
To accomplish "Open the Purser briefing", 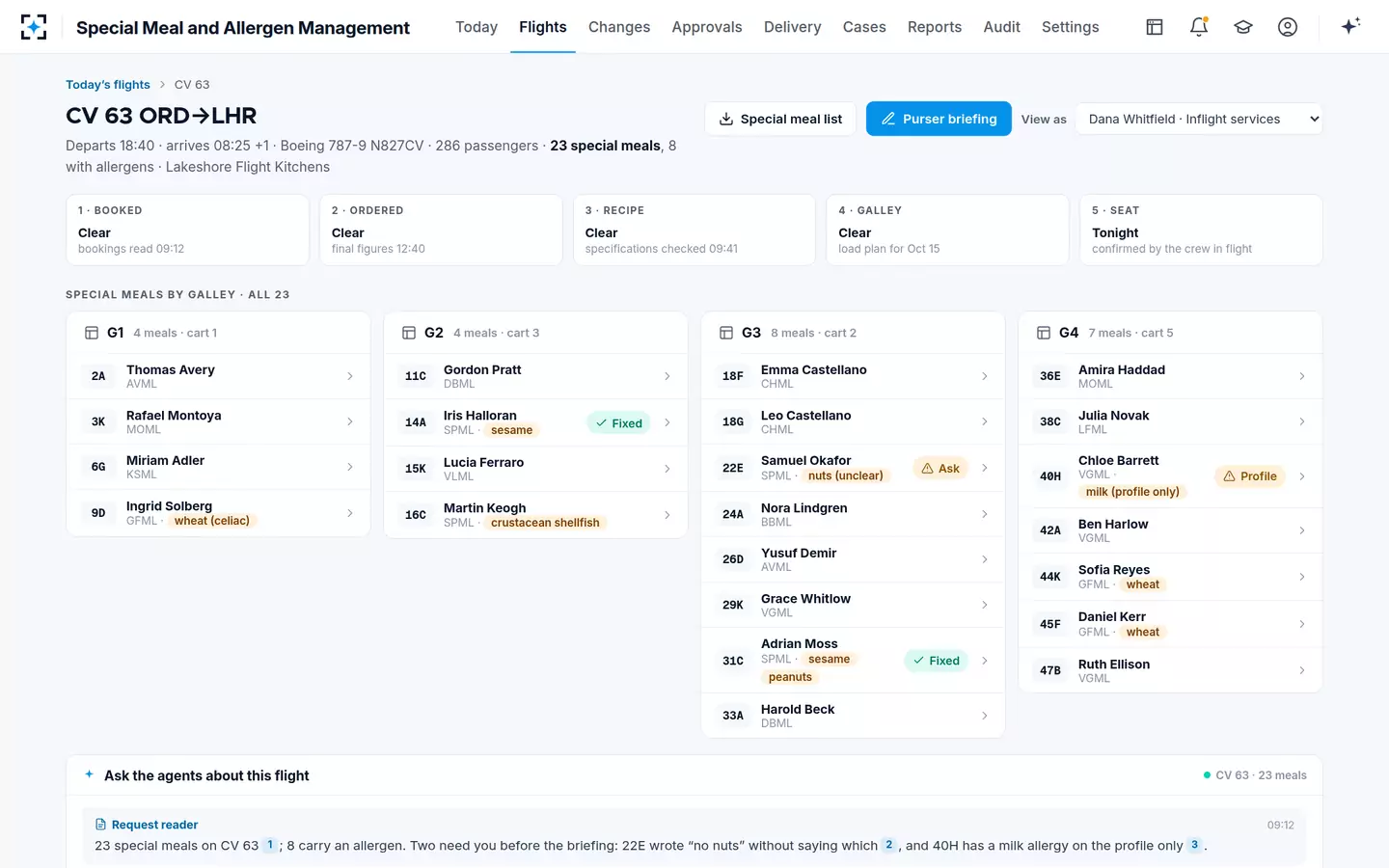I will (x=939, y=119).
